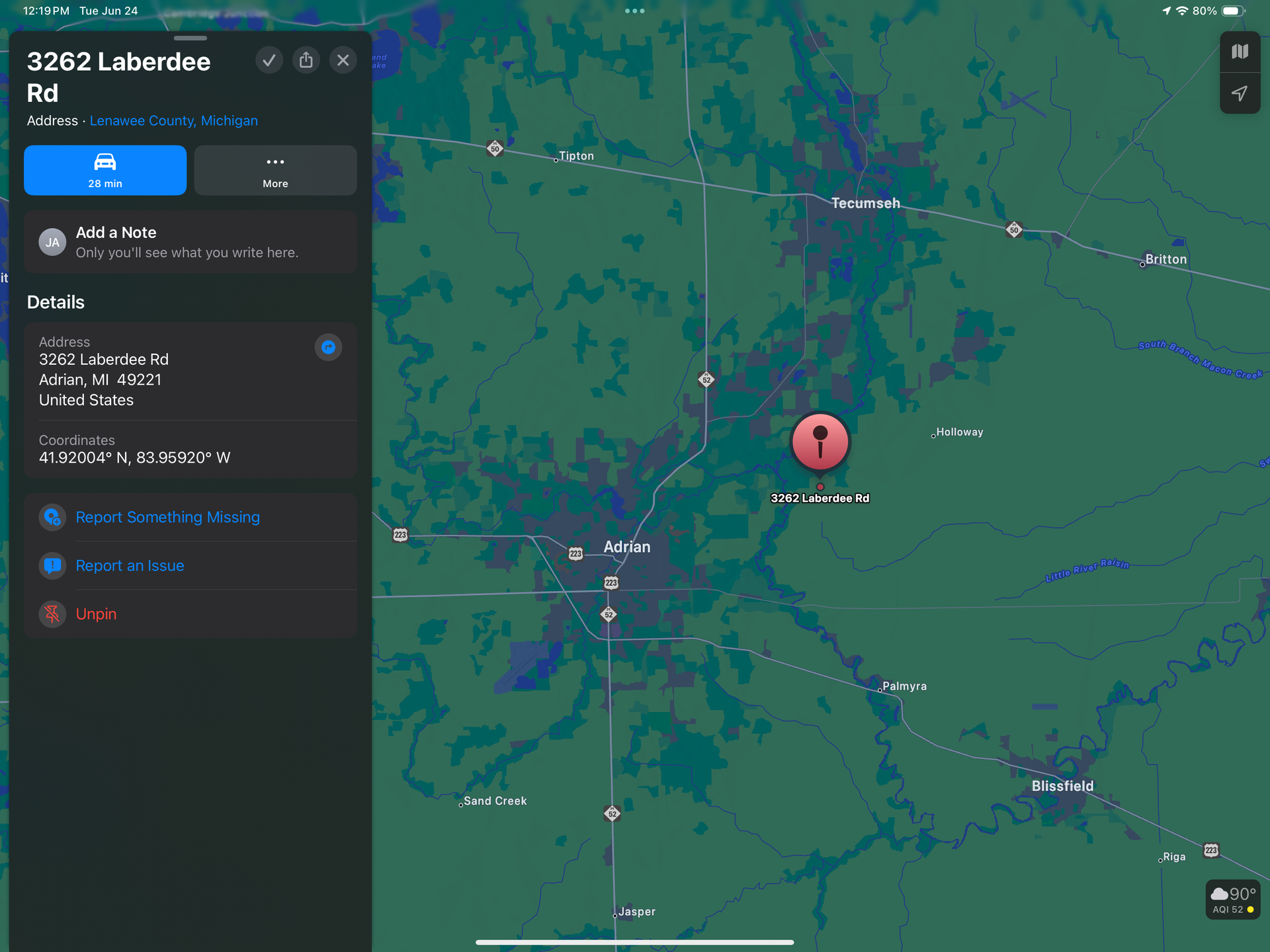
Task: Tap the drag handle atop the location panel
Action: pos(190,38)
